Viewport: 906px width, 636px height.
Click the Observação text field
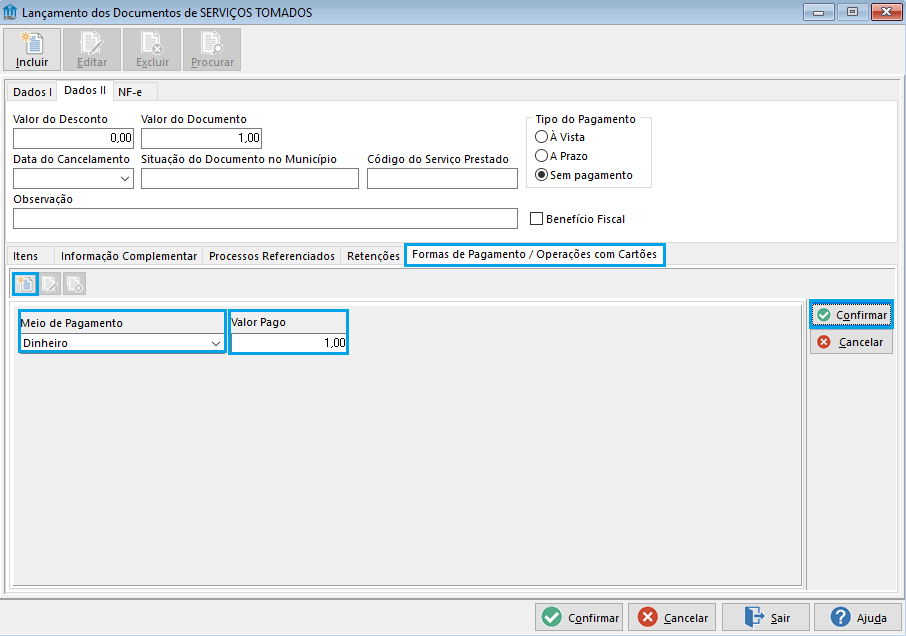265,218
